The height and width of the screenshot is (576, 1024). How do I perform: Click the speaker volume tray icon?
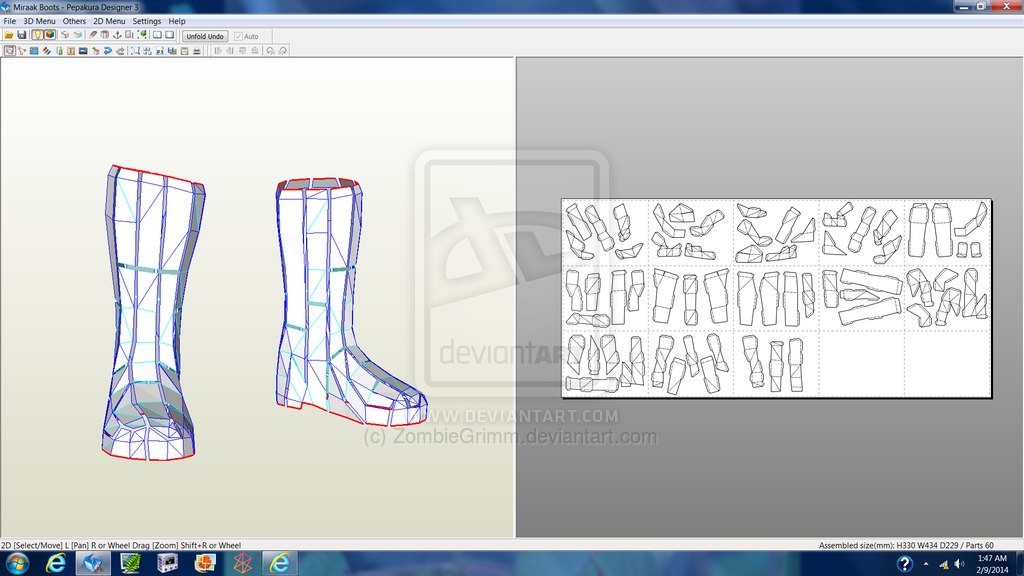point(959,564)
